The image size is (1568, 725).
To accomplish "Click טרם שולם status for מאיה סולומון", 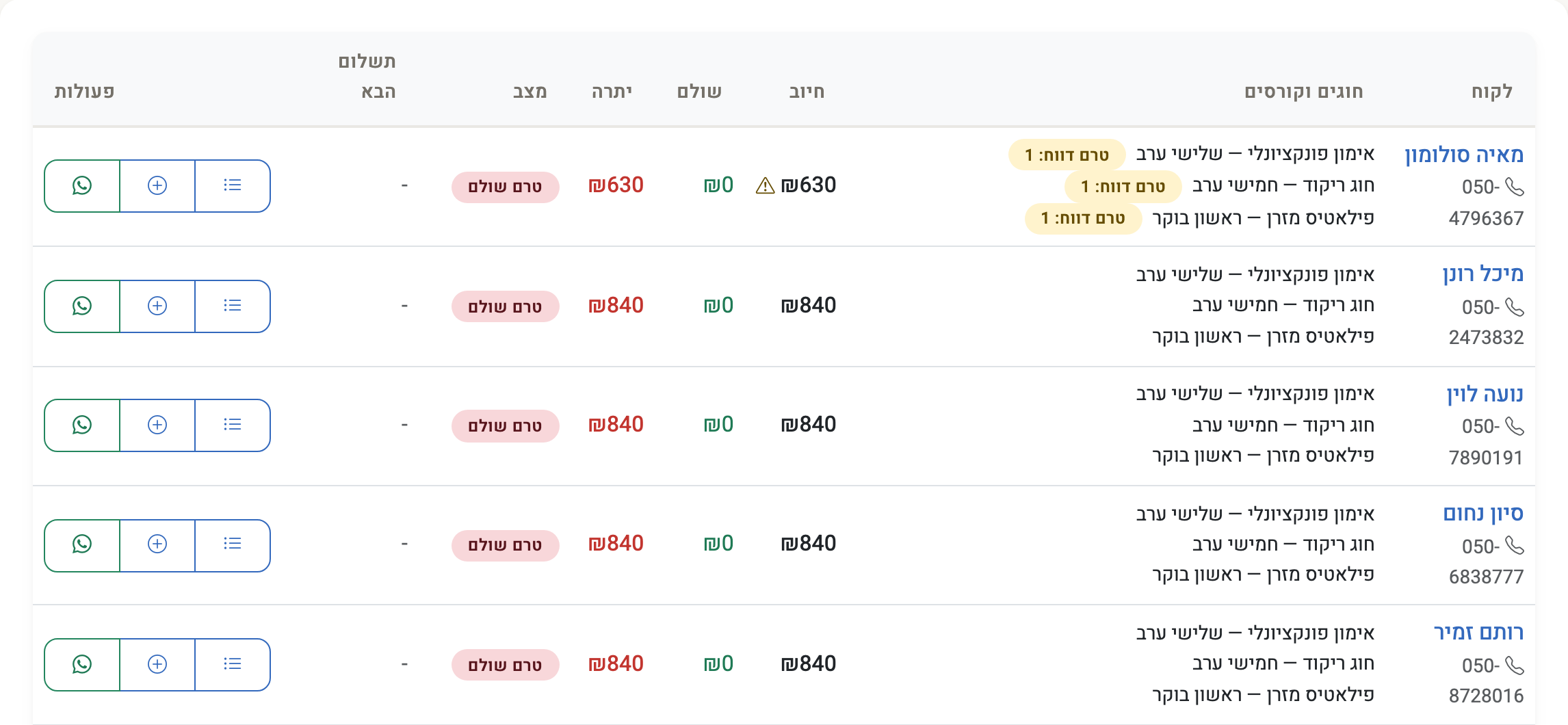I will click(x=506, y=187).
